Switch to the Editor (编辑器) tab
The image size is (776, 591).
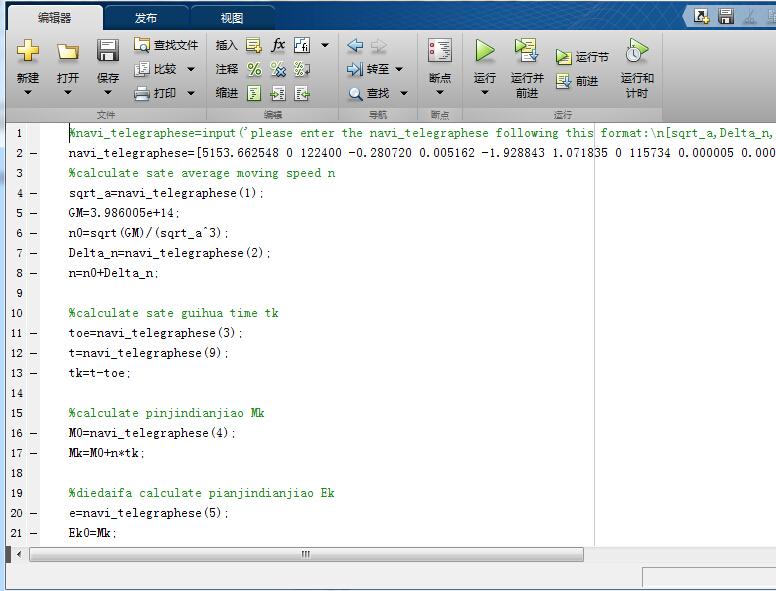click(x=54, y=18)
